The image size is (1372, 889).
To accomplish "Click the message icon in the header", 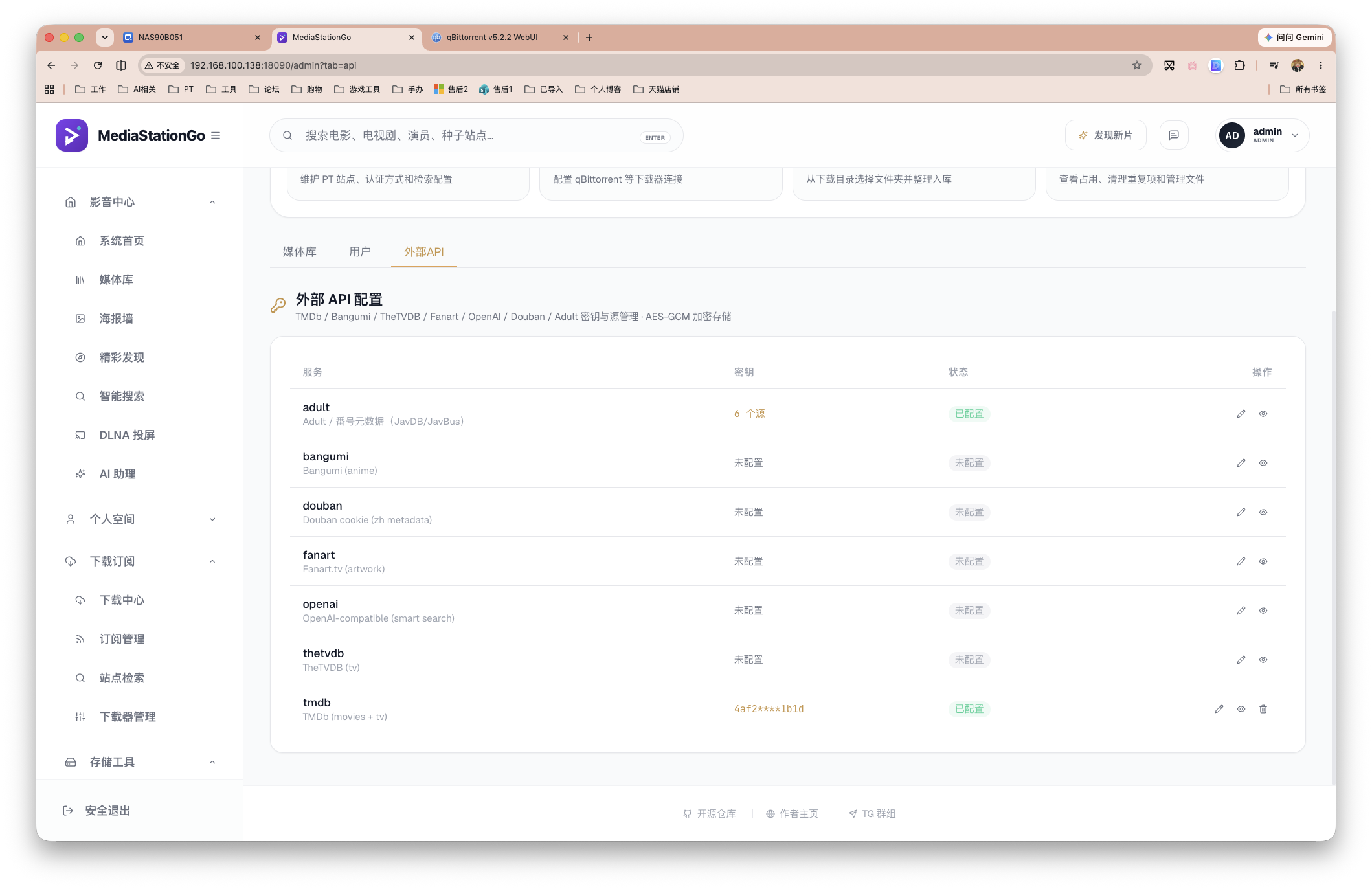I will 1173,135.
